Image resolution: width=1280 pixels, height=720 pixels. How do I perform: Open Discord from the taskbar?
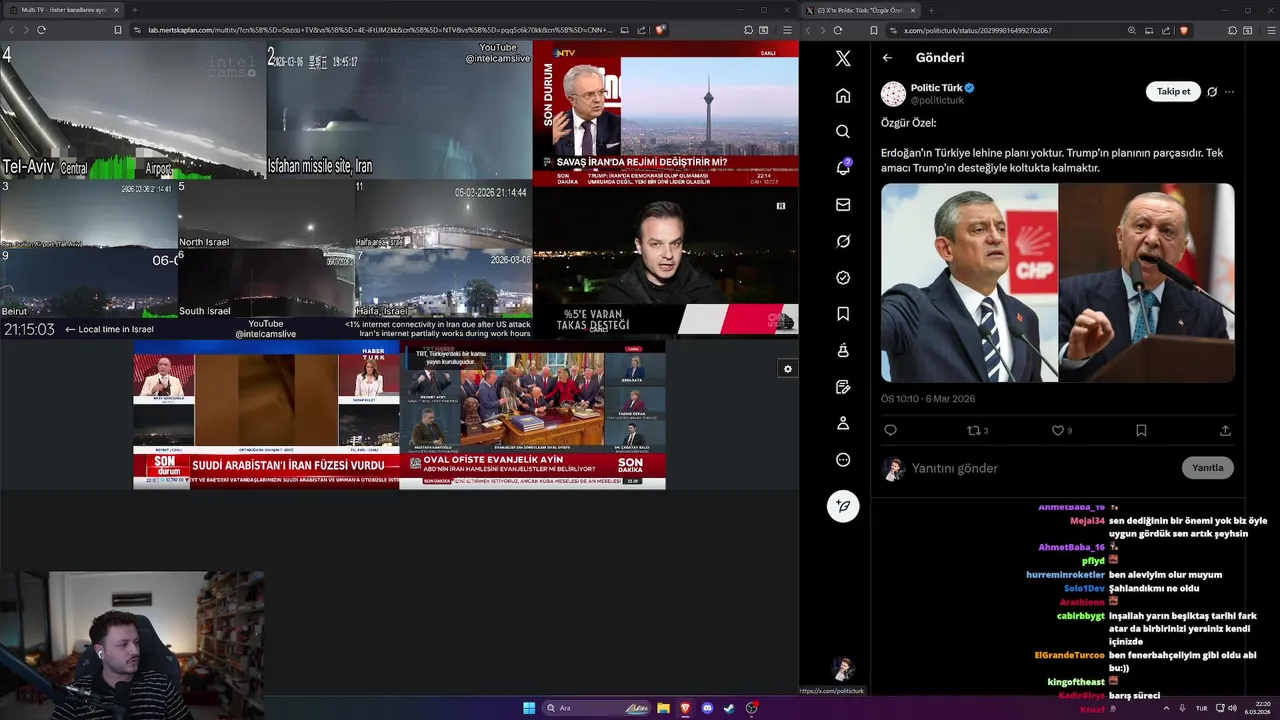[708, 708]
